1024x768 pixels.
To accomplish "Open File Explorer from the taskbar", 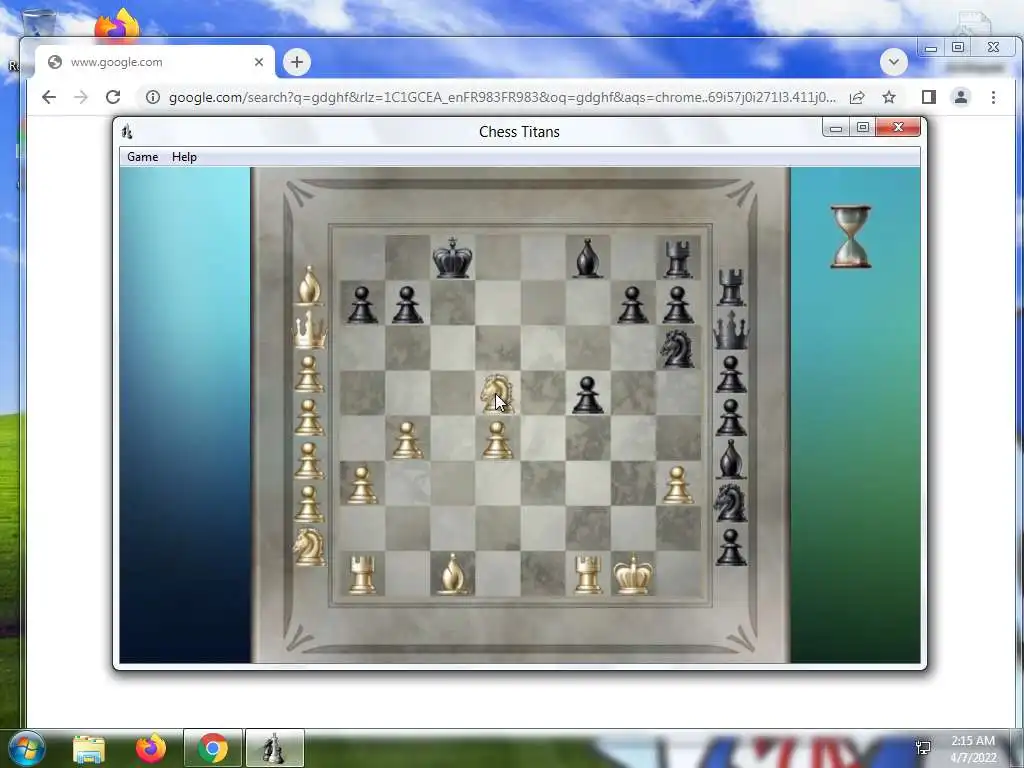I will click(x=89, y=748).
